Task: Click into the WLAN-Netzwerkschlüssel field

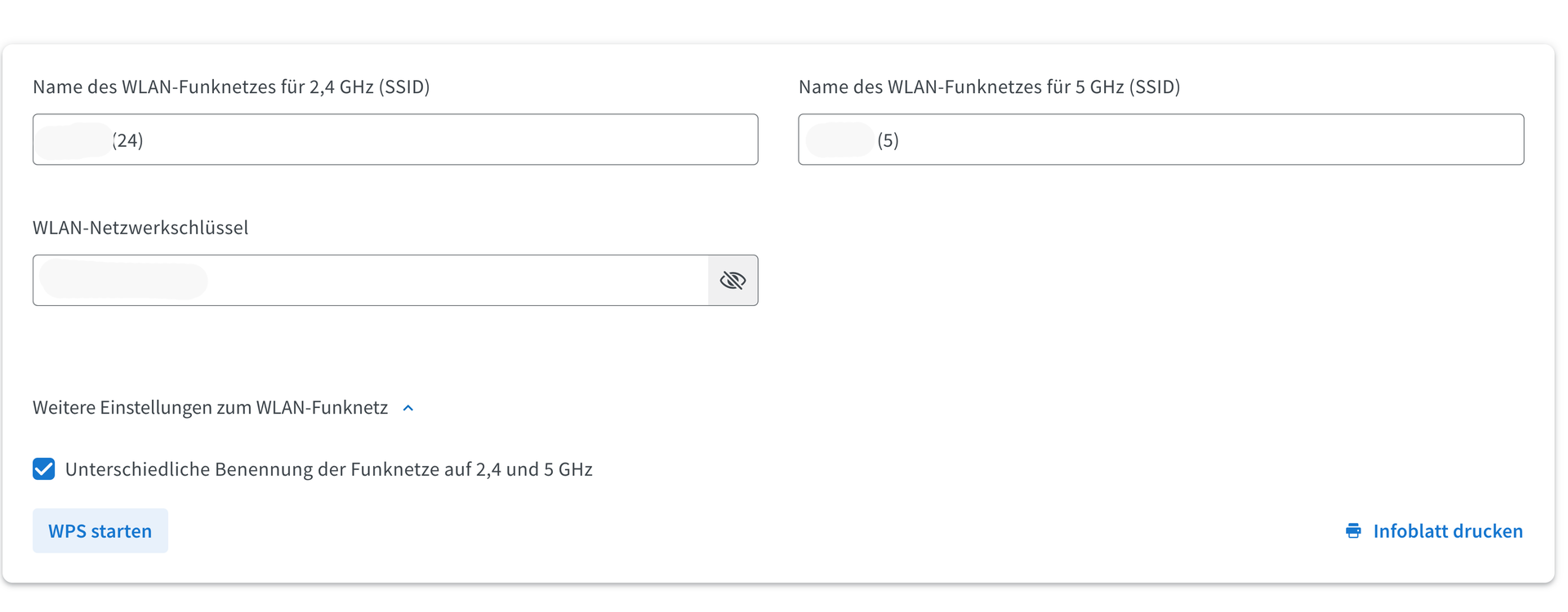Action: tap(371, 281)
